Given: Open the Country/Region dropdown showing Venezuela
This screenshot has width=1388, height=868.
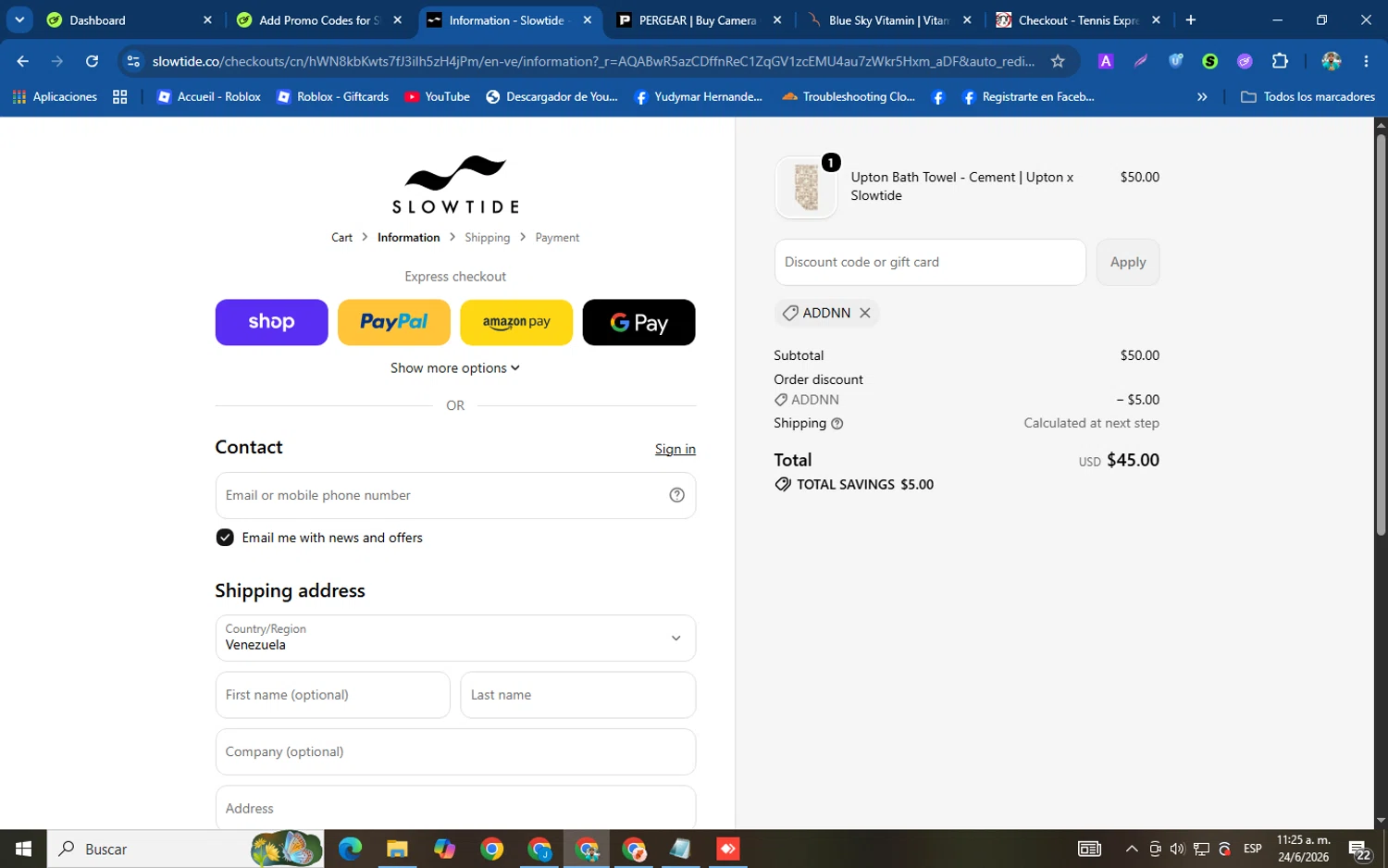Looking at the screenshot, I should pos(455,638).
